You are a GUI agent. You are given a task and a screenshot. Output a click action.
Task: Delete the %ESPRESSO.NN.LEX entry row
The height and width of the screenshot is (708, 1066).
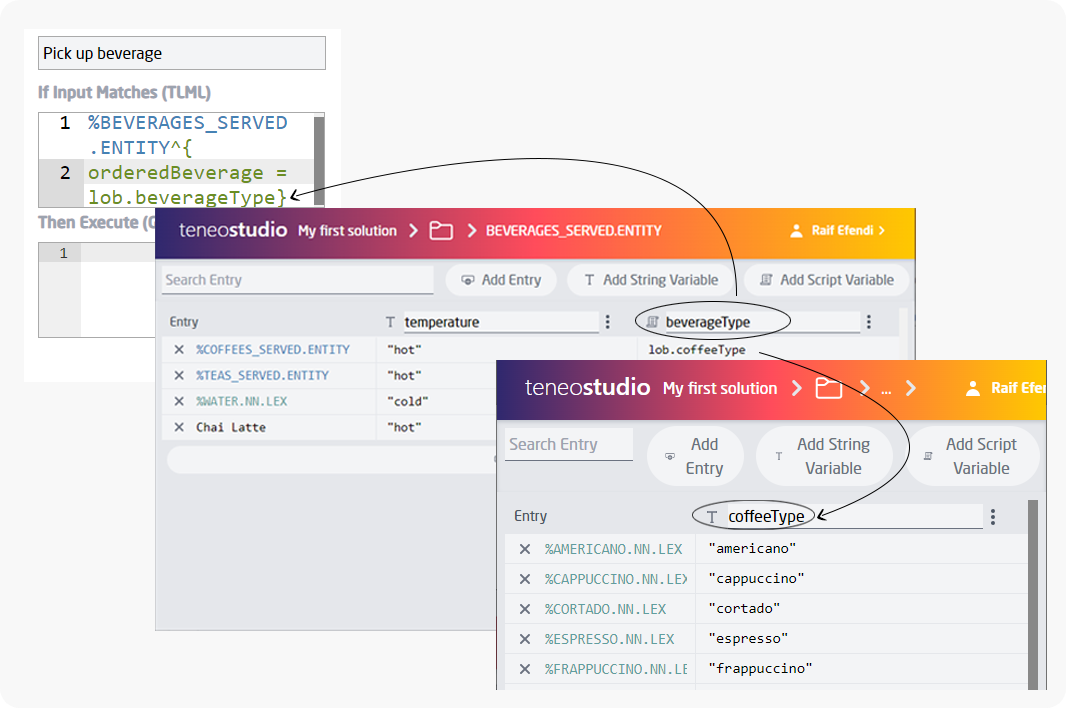(524, 639)
